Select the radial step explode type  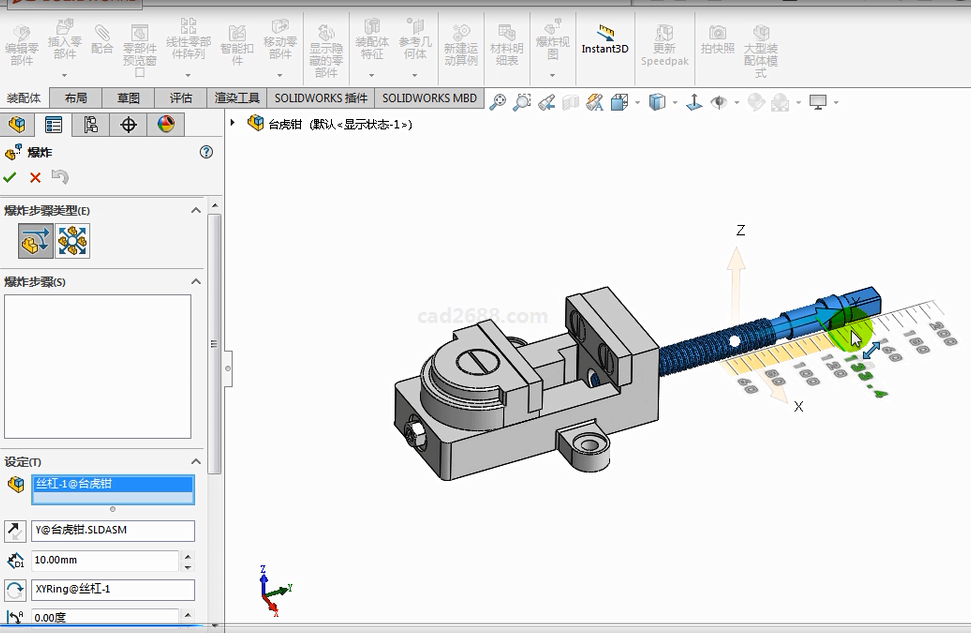(x=73, y=241)
